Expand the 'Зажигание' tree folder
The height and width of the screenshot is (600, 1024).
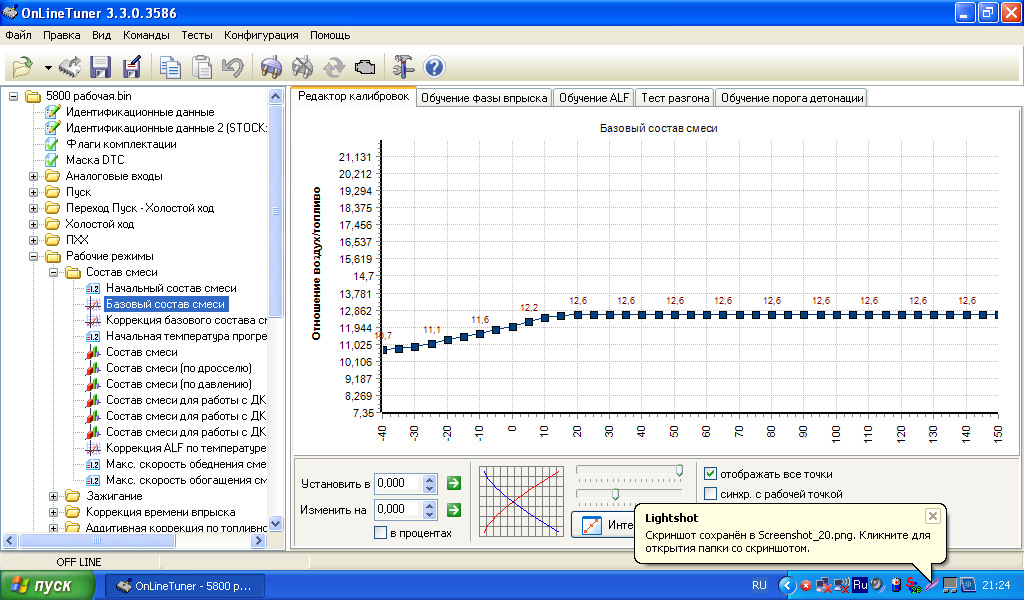(53, 496)
